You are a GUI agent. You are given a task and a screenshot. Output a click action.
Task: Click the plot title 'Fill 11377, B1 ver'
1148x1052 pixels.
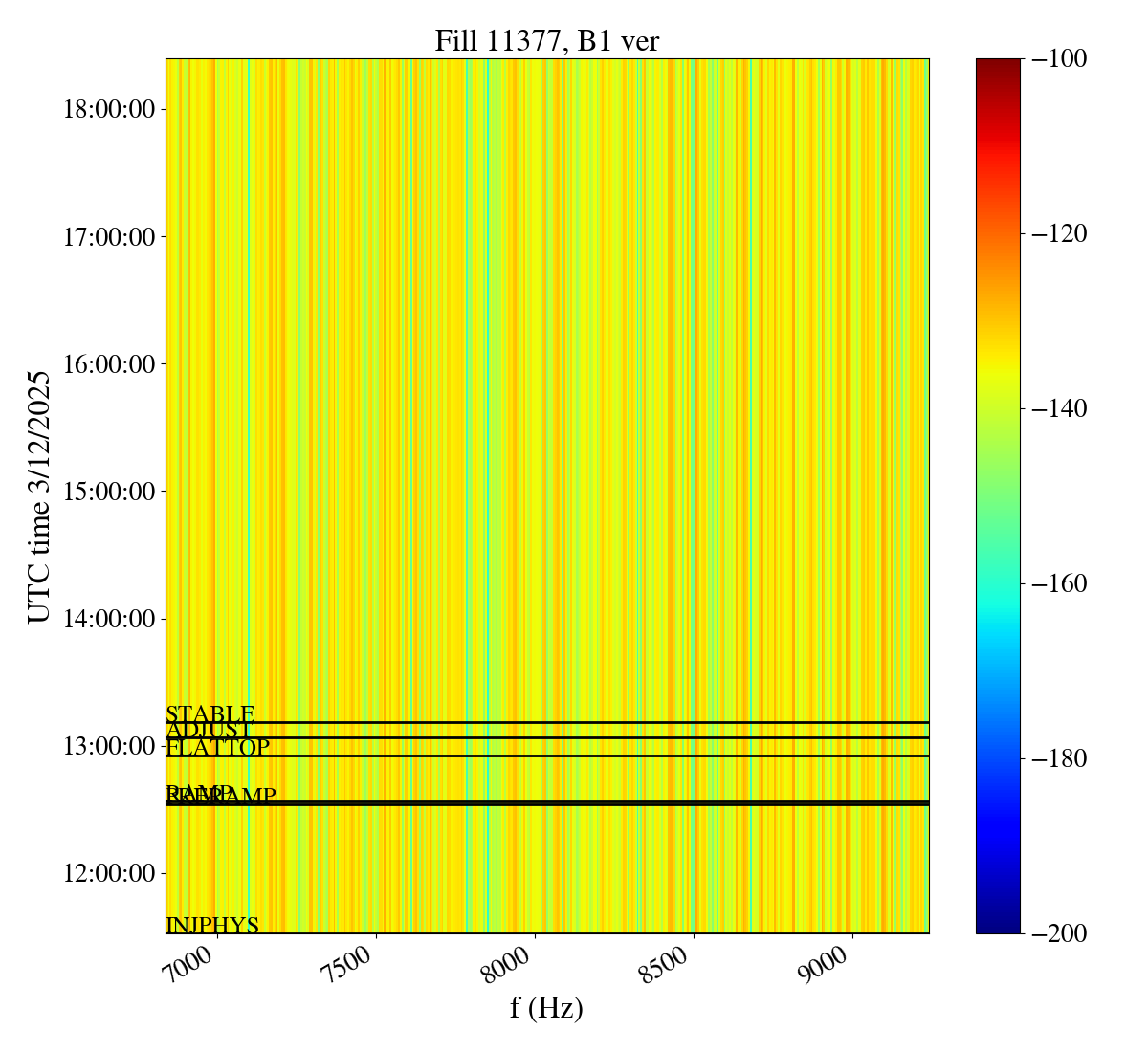[546, 41]
